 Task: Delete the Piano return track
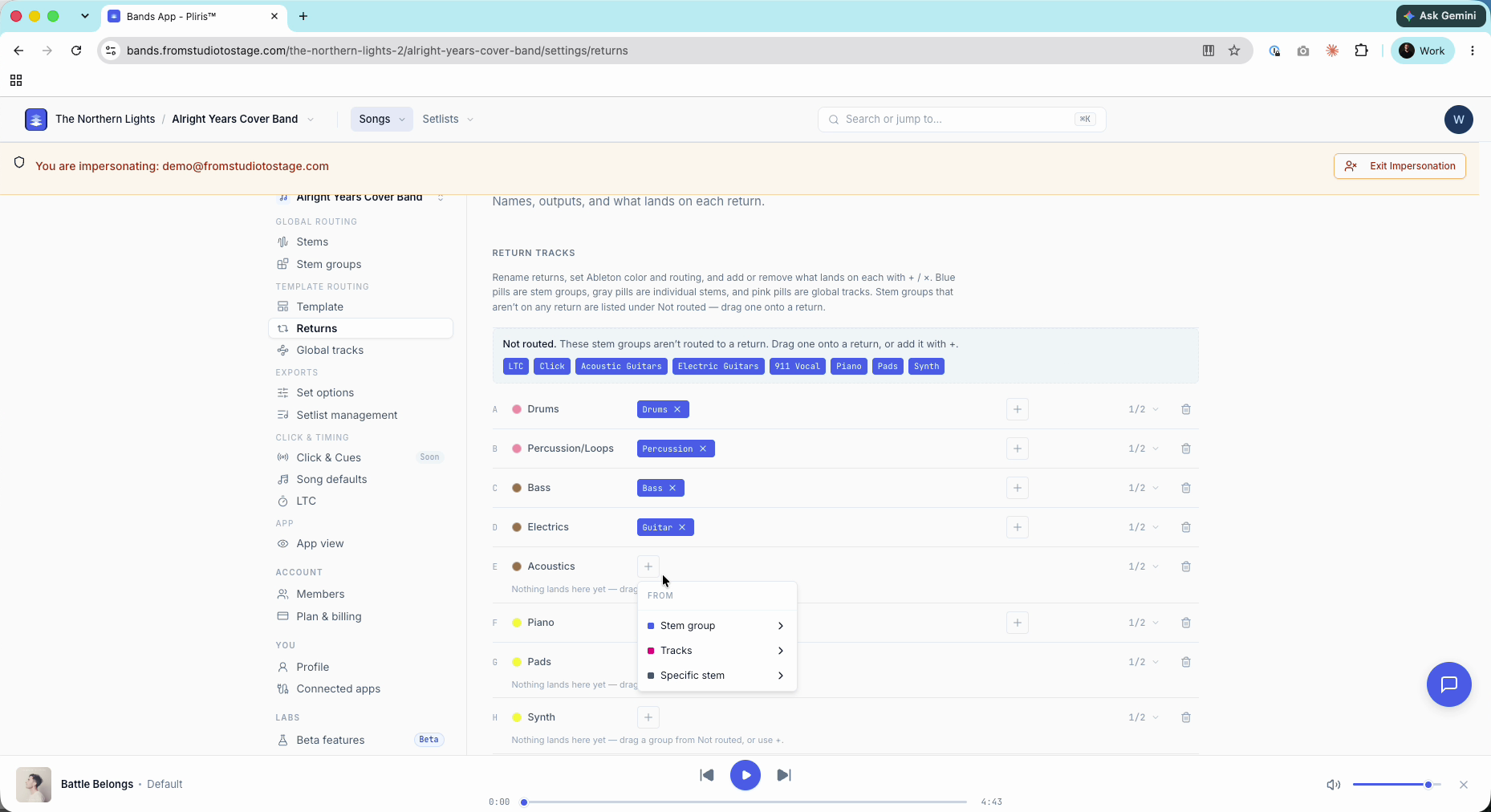click(x=1186, y=623)
